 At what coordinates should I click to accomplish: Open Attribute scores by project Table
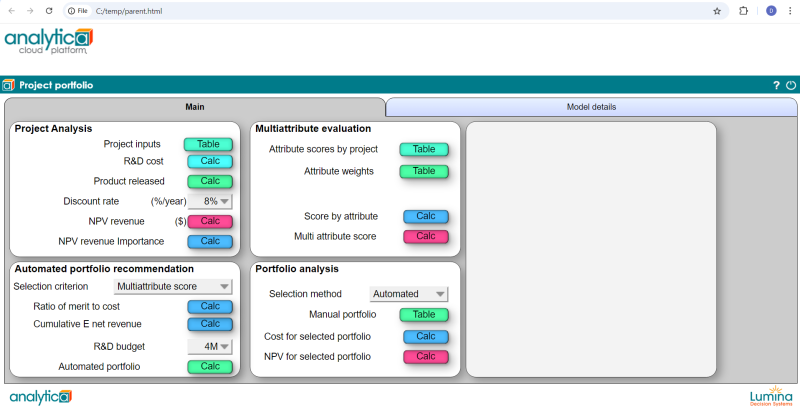(x=424, y=149)
